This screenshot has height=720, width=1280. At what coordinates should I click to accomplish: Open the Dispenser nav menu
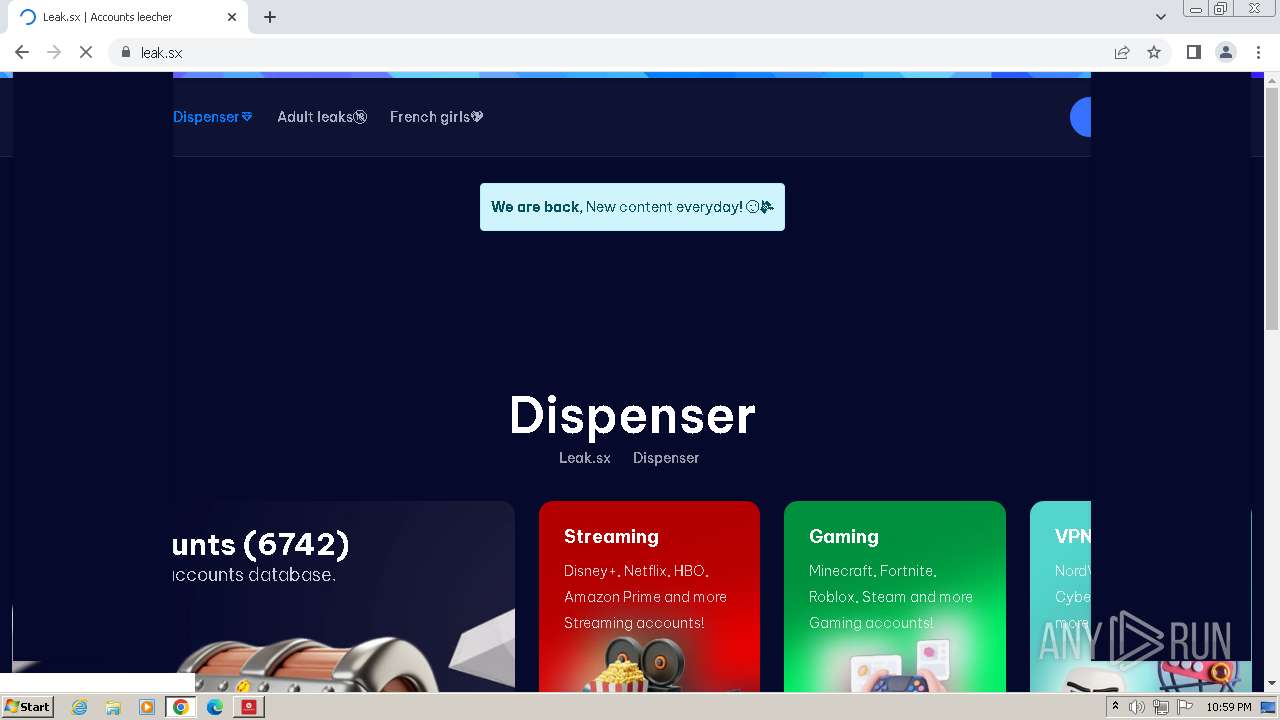212,117
